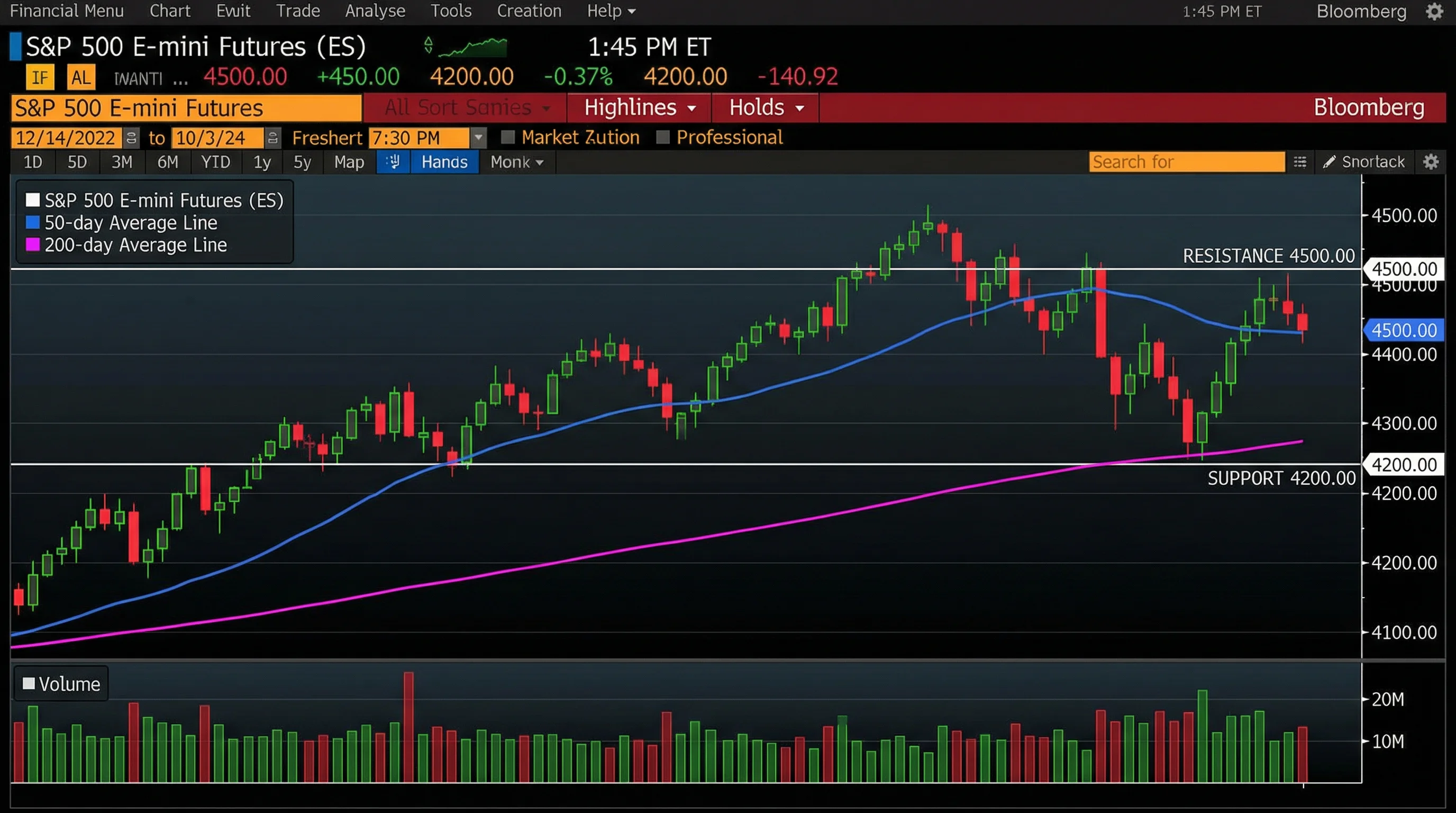Open the 7:30 PM time dropdown arrow

click(478, 138)
